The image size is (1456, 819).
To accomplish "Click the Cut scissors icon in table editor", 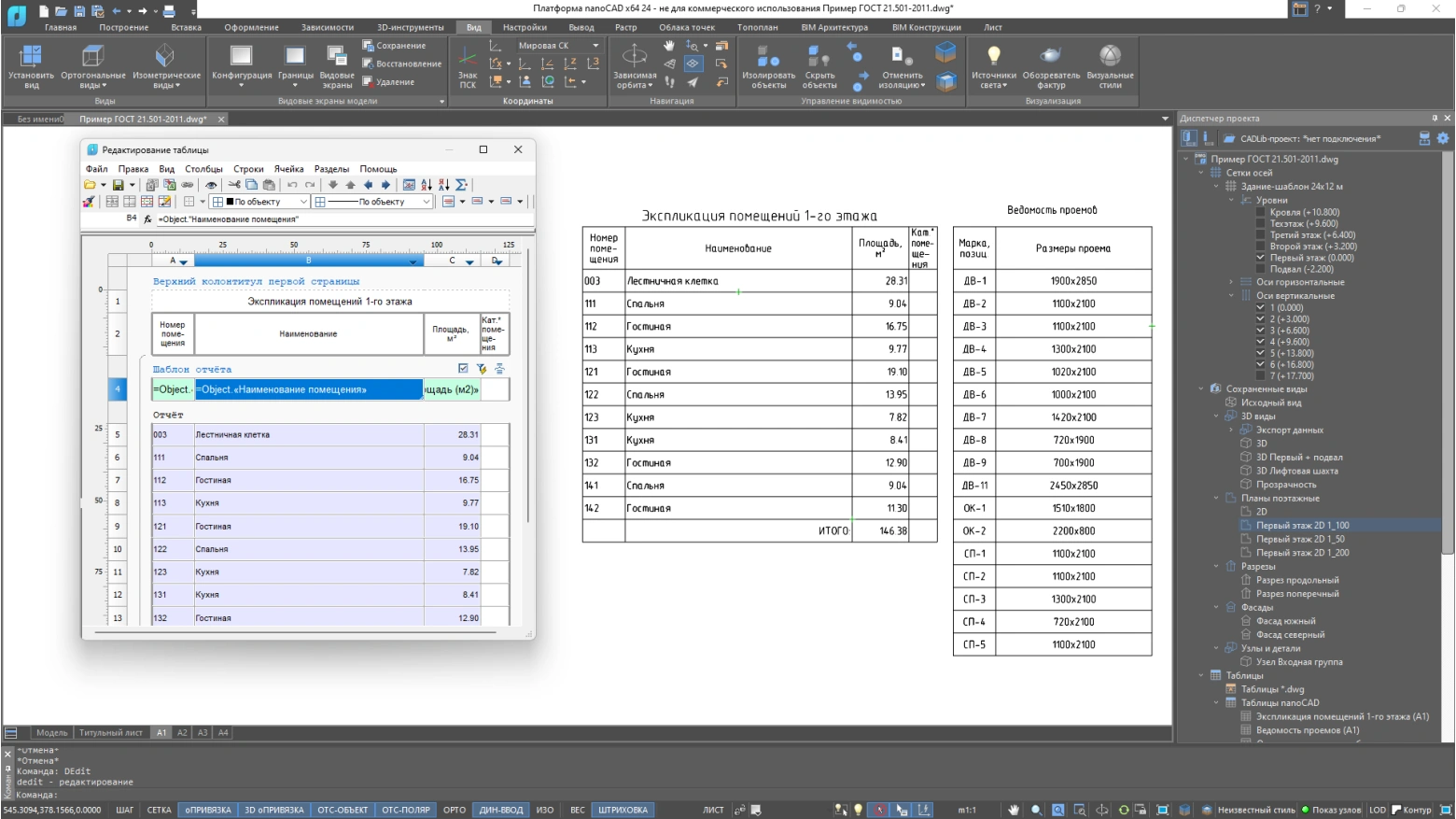I will 234,185.
